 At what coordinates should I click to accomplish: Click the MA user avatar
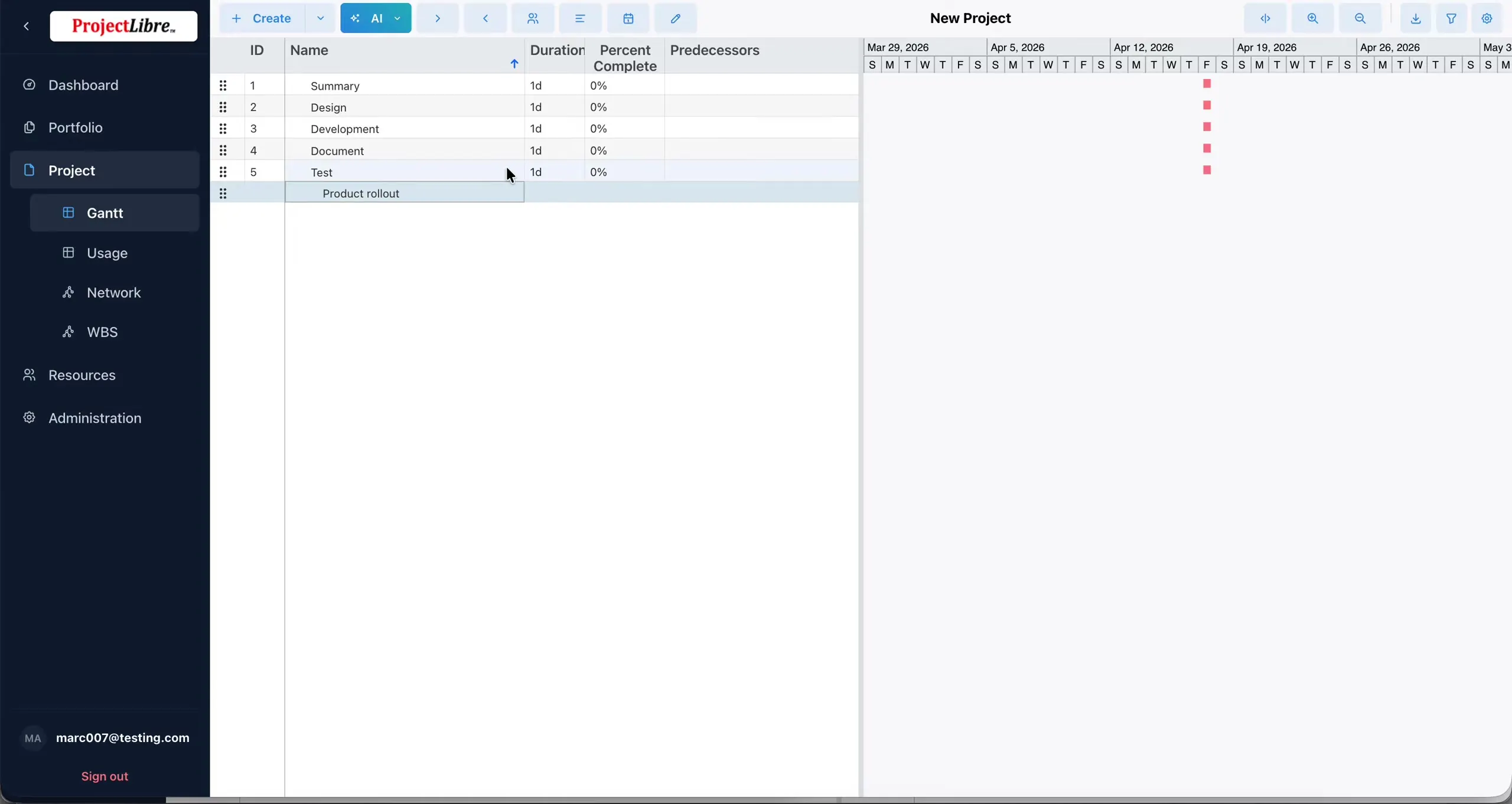point(33,738)
